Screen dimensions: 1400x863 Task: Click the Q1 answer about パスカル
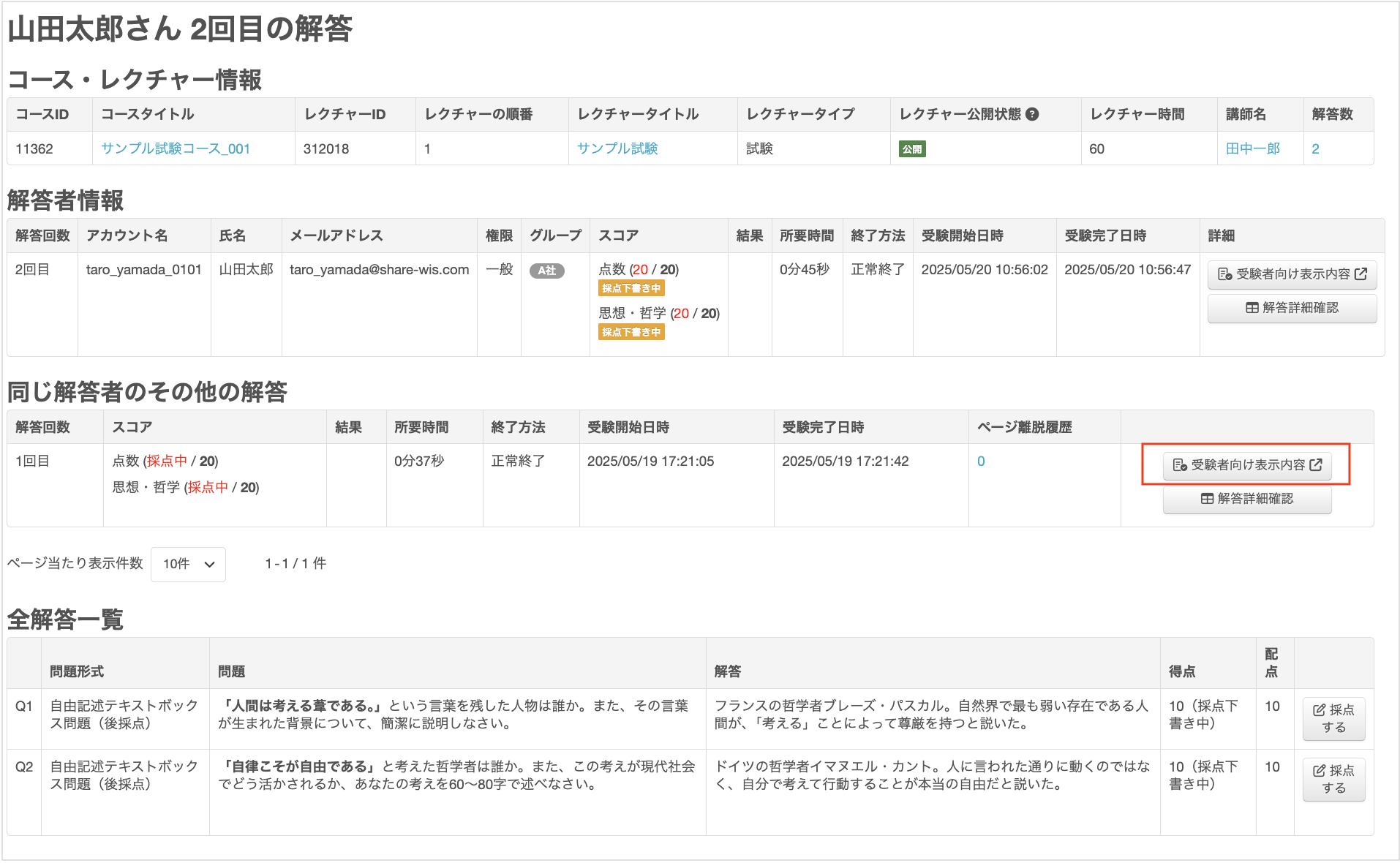pyautogui.click(x=931, y=715)
